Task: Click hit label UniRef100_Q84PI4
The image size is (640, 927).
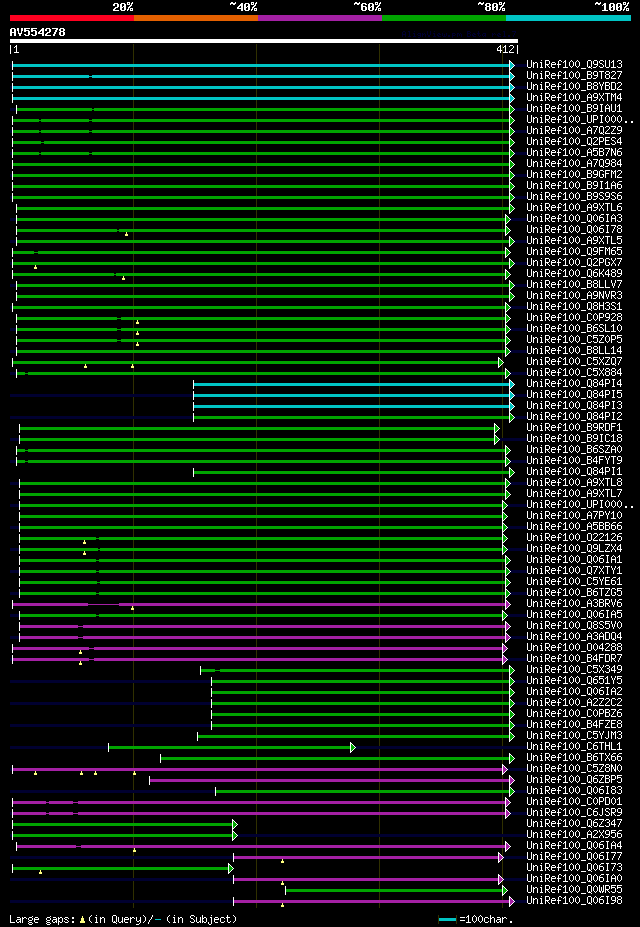Action: point(574,384)
